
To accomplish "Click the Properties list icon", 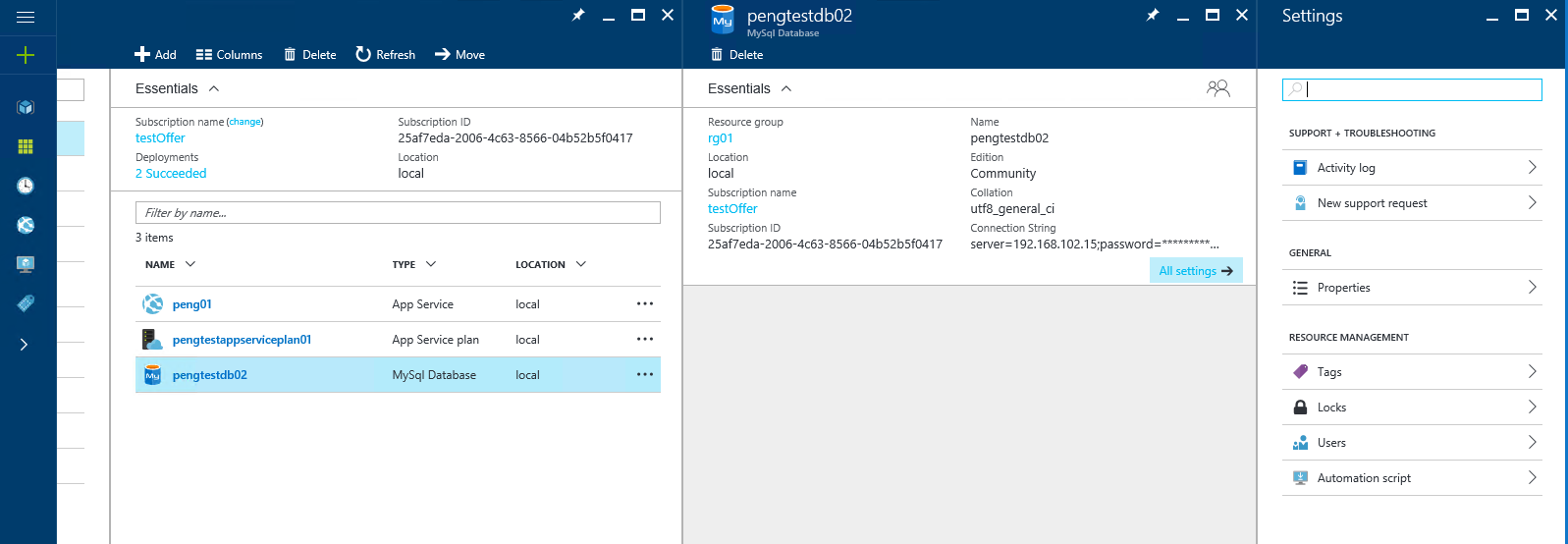I will point(1300,288).
